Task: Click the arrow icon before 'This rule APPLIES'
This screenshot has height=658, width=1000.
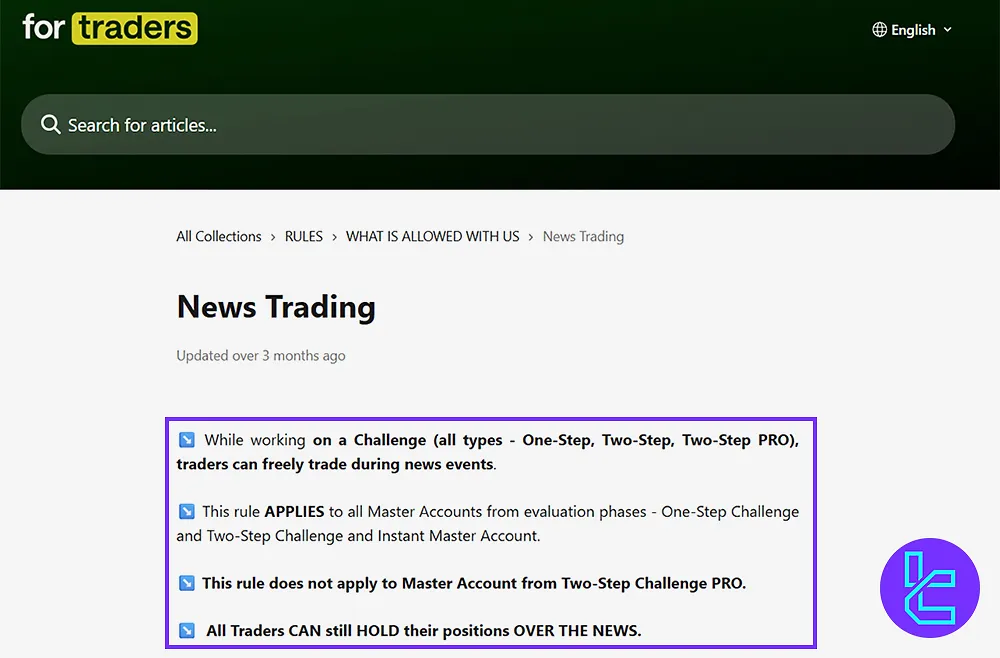Action: (187, 511)
